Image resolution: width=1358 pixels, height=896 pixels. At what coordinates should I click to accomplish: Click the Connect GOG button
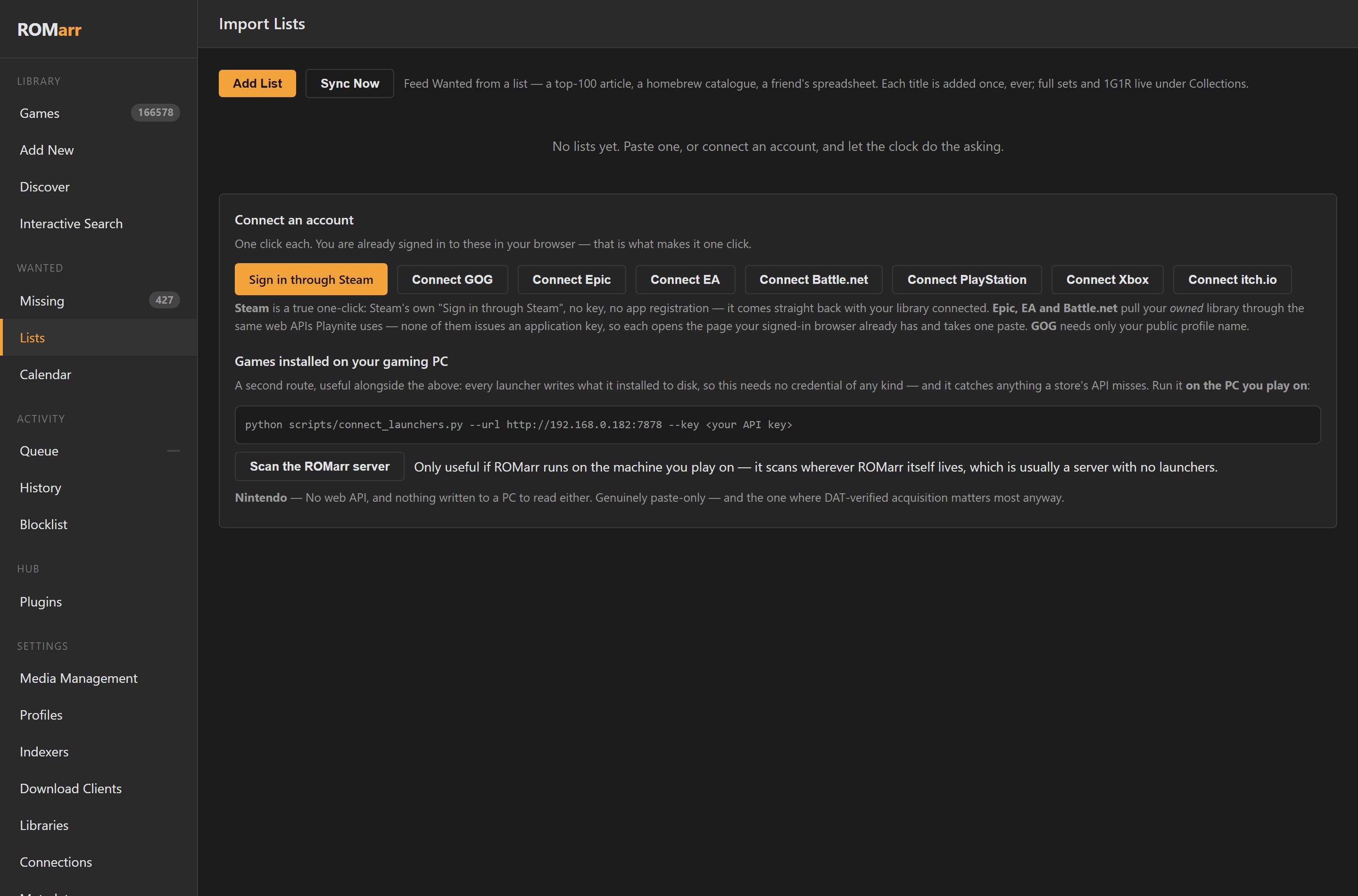pos(452,280)
